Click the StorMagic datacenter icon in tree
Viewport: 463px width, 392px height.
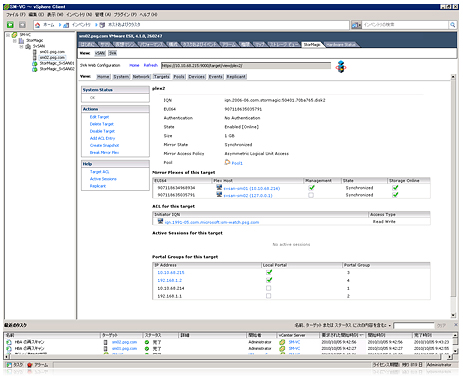tap(21, 41)
